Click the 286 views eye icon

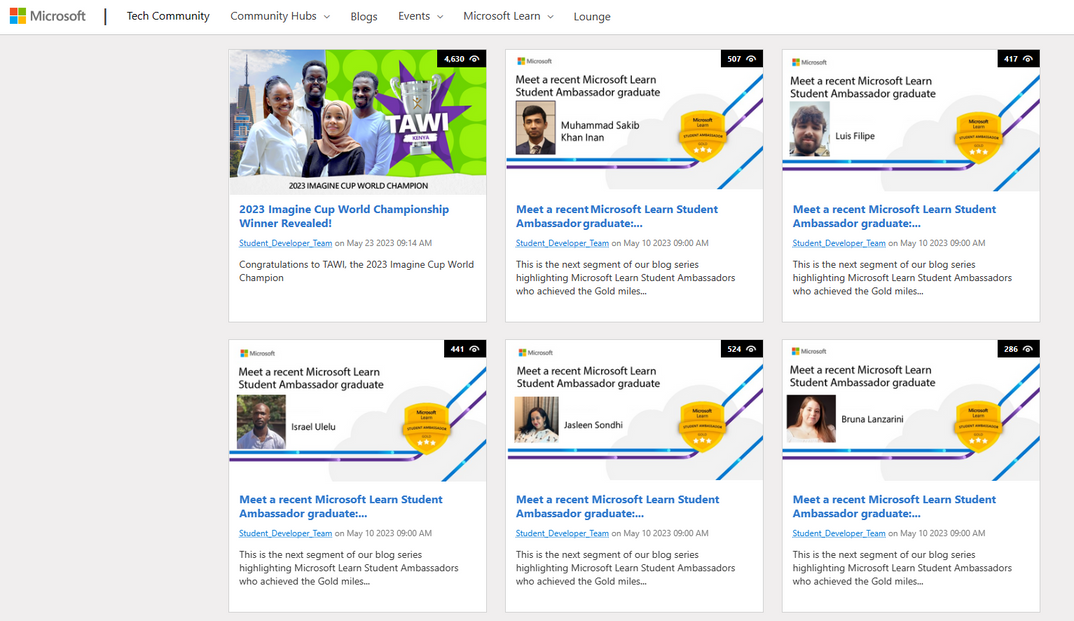[1028, 349]
